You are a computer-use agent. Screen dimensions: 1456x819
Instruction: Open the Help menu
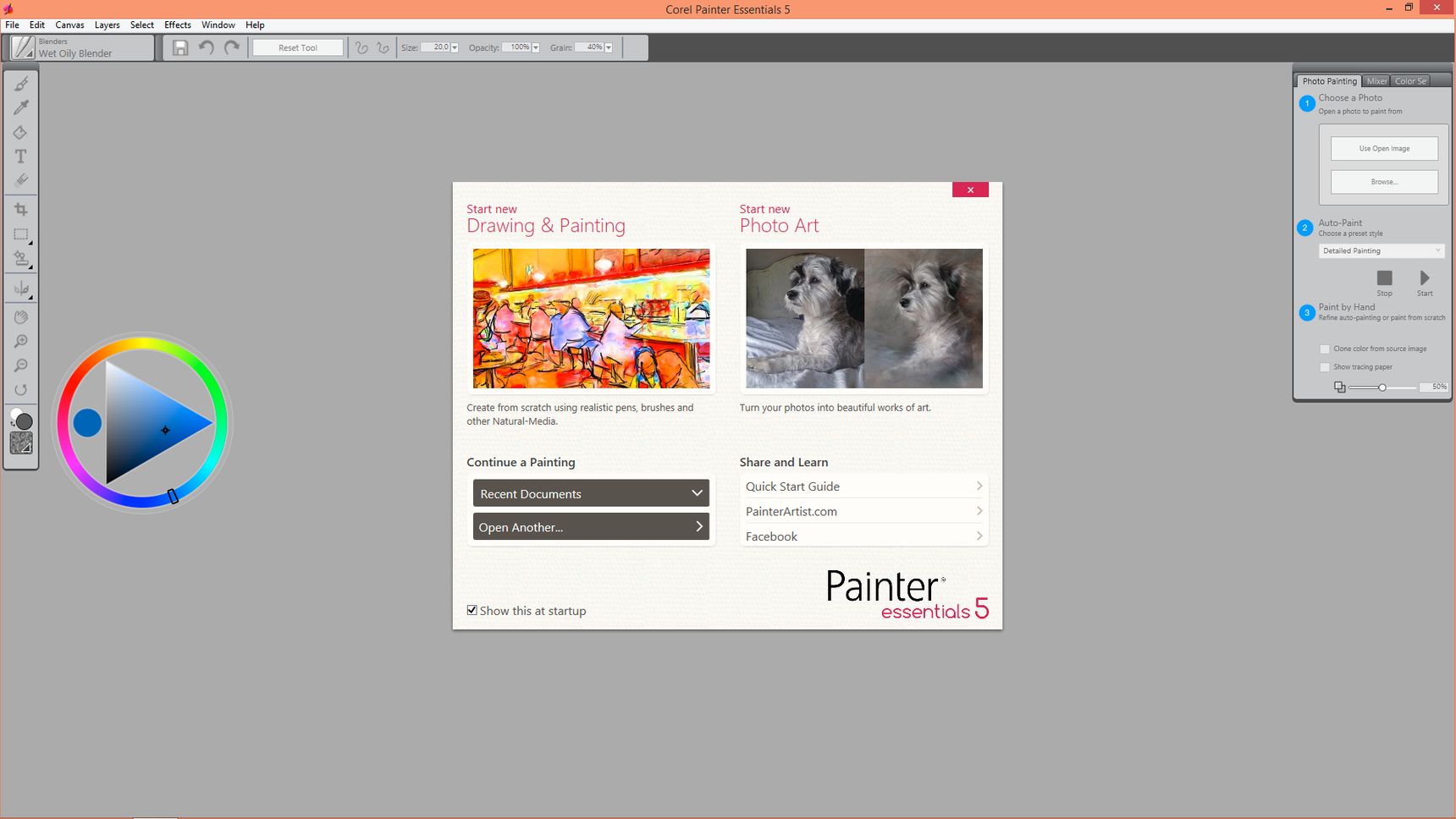[x=255, y=25]
